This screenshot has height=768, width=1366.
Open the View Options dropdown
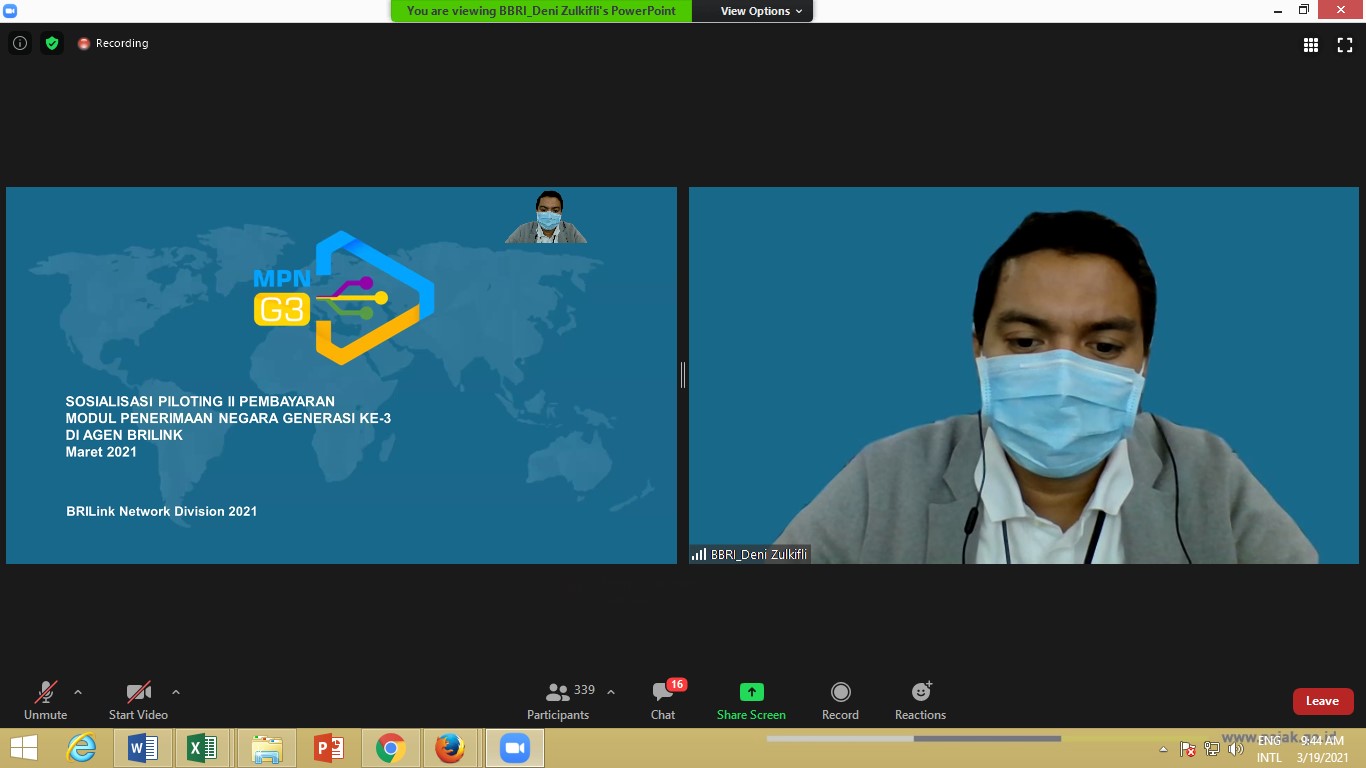pos(761,11)
